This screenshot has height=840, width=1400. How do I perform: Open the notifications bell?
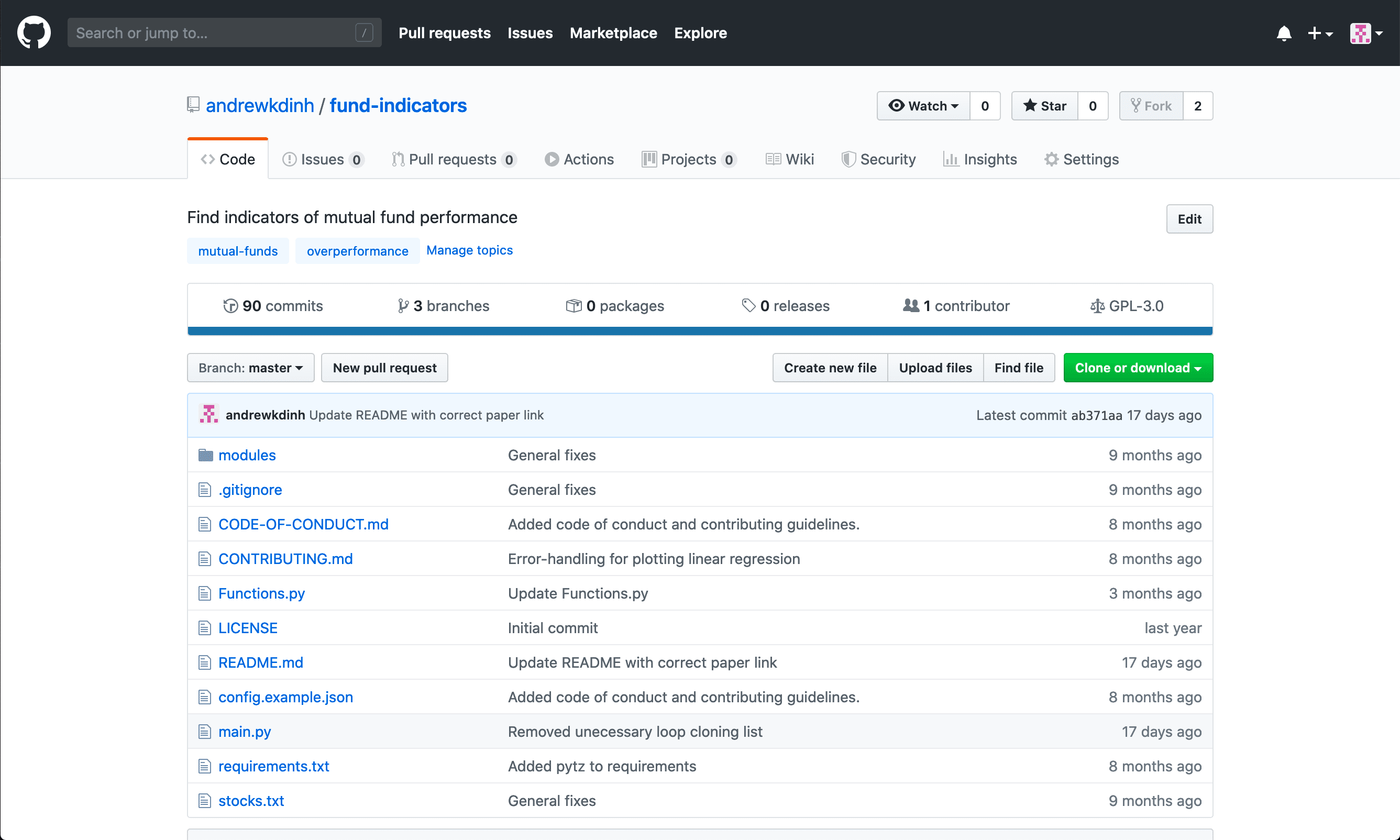pos(1283,34)
